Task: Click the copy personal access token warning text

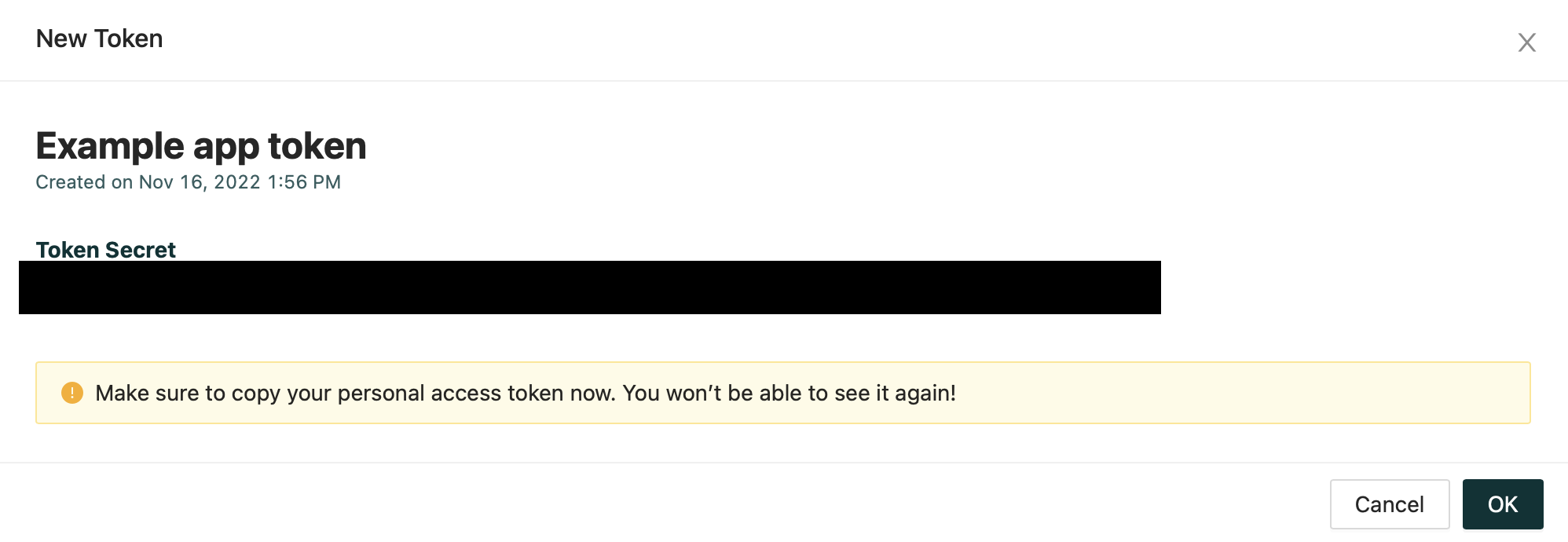Action: coord(354,393)
